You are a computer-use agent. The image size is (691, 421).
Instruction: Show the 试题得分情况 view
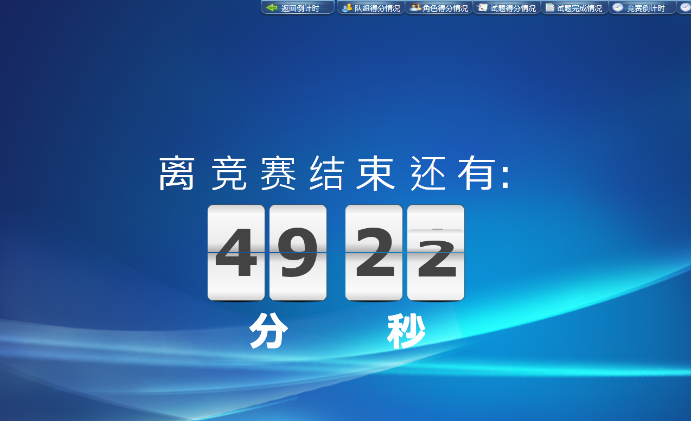pos(513,8)
